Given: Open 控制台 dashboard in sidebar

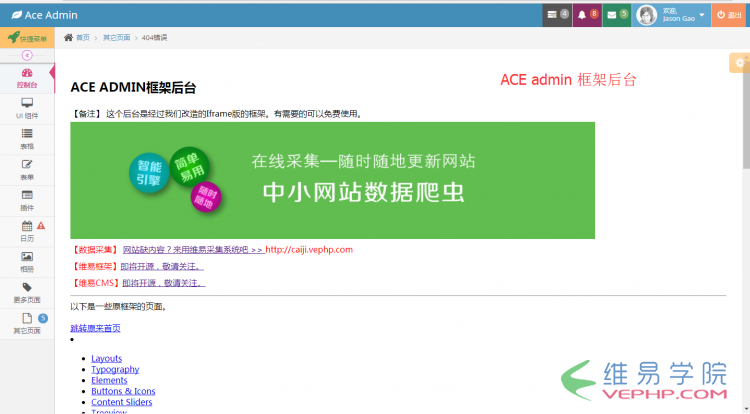Looking at the screenshot, I should [x=27, y=78].
